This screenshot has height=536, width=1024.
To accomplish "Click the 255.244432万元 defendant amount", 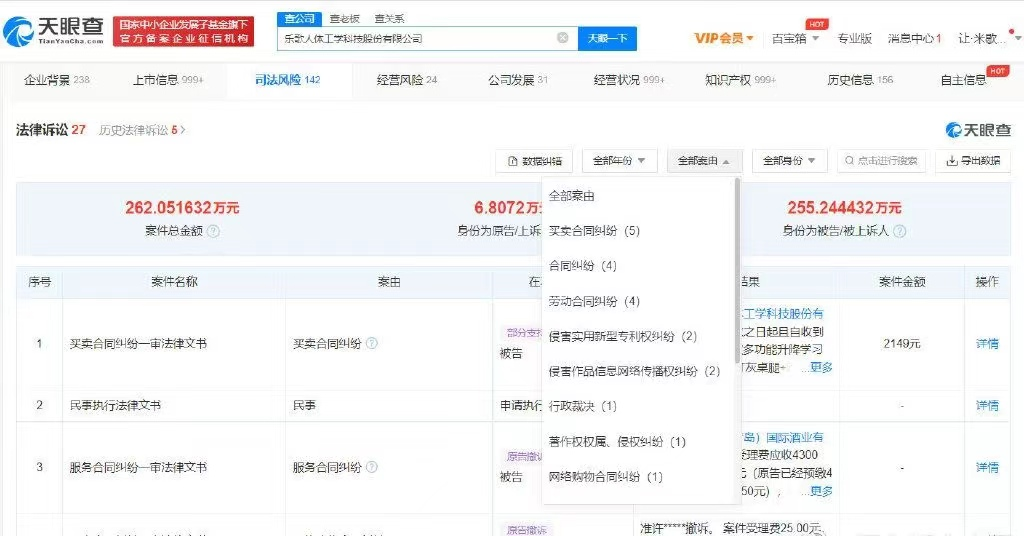I will click(x=844, y=208).
